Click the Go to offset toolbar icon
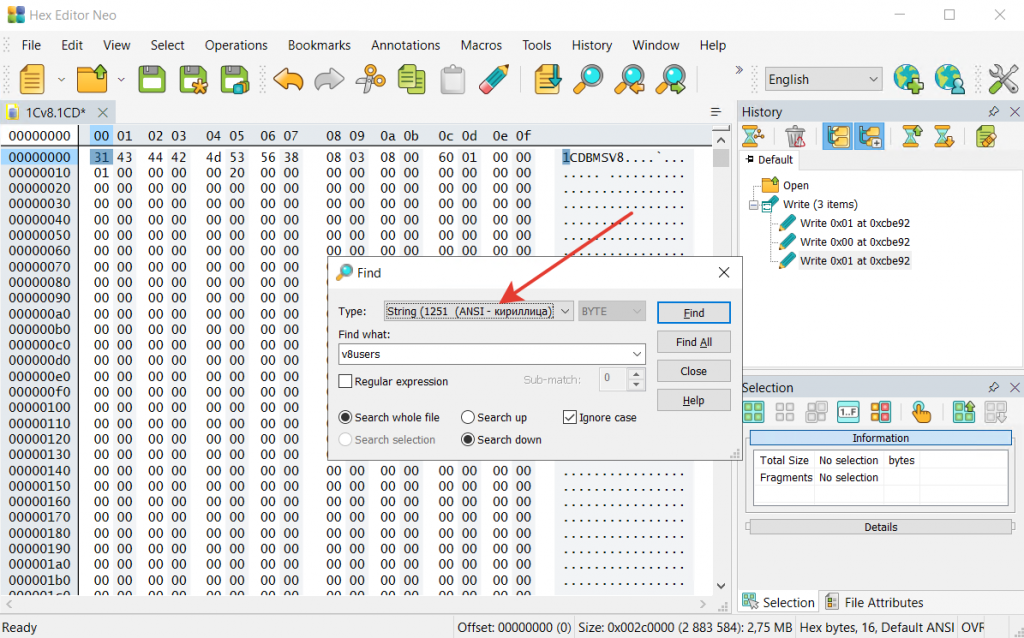 (x=548, y=80)
